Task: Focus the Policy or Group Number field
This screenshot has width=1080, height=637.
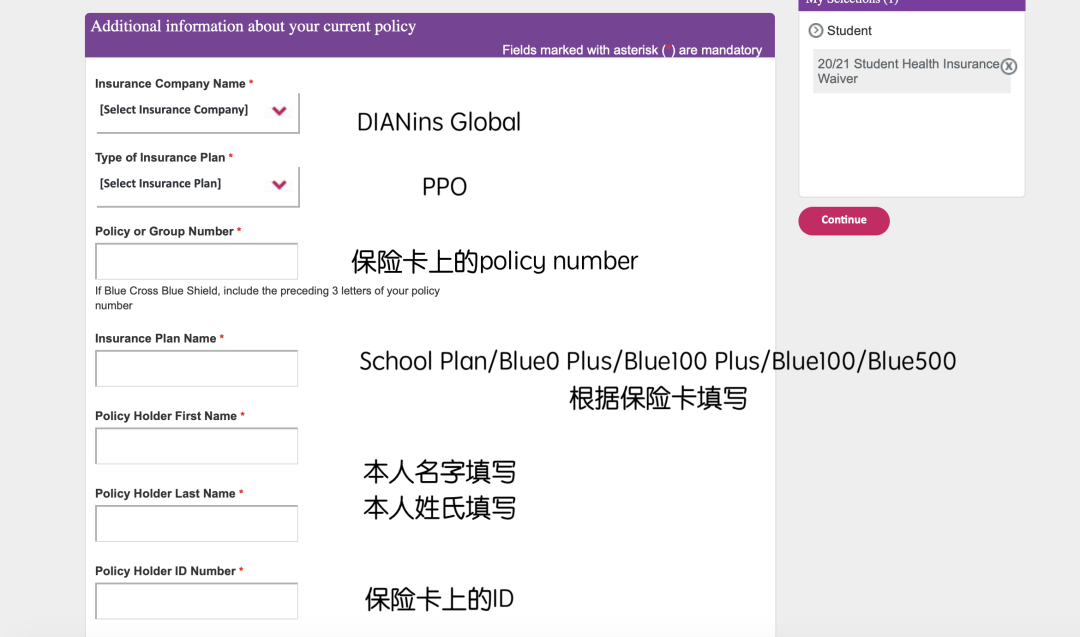Action: [196, 261]
